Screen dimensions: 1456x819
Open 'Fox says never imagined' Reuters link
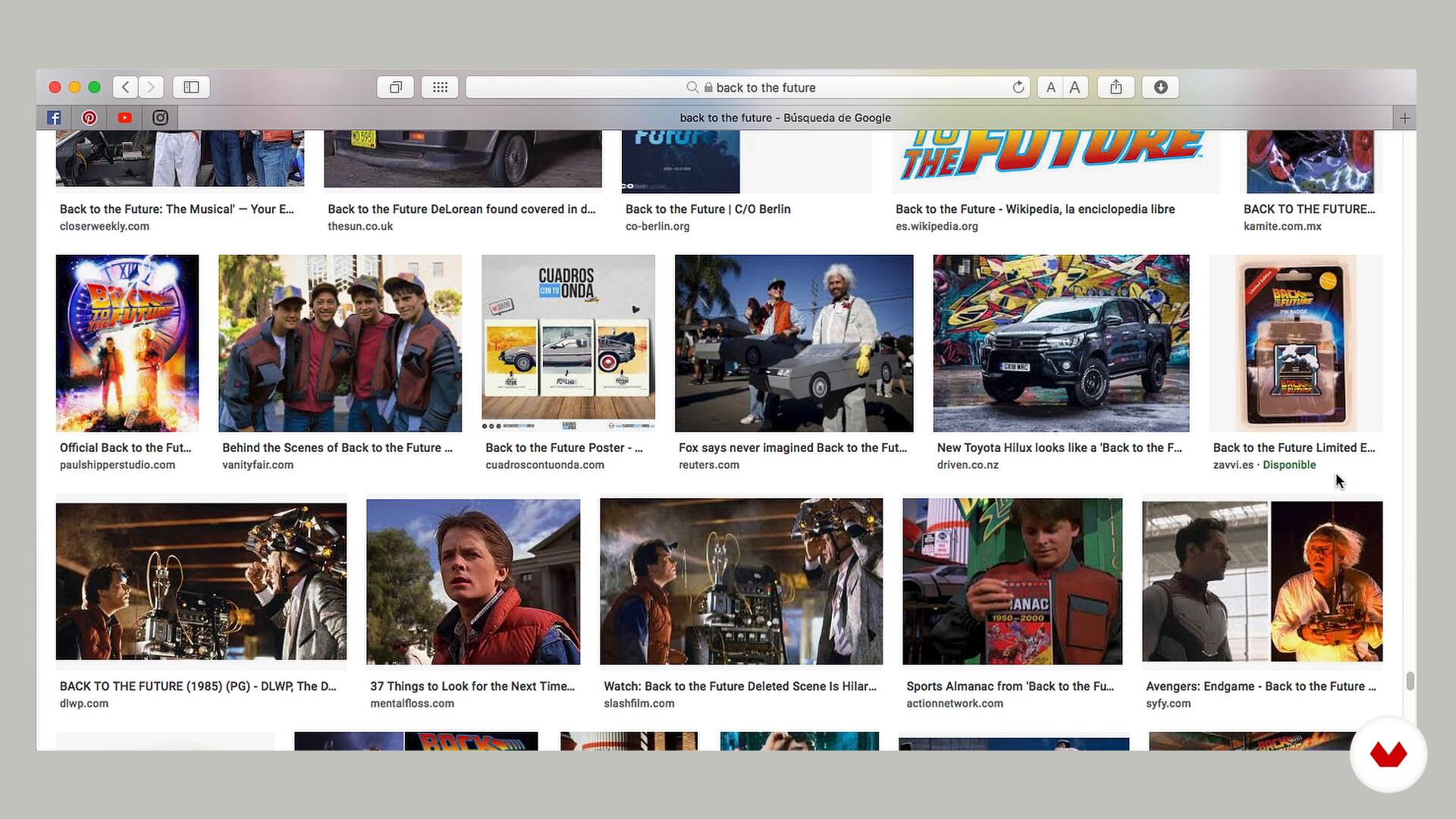[792, 447]
